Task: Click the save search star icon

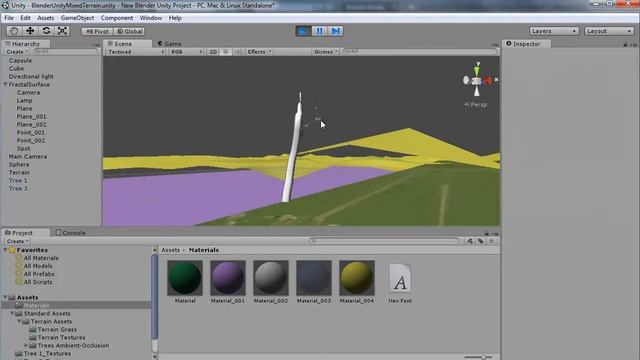Action: tap(491, 241)
